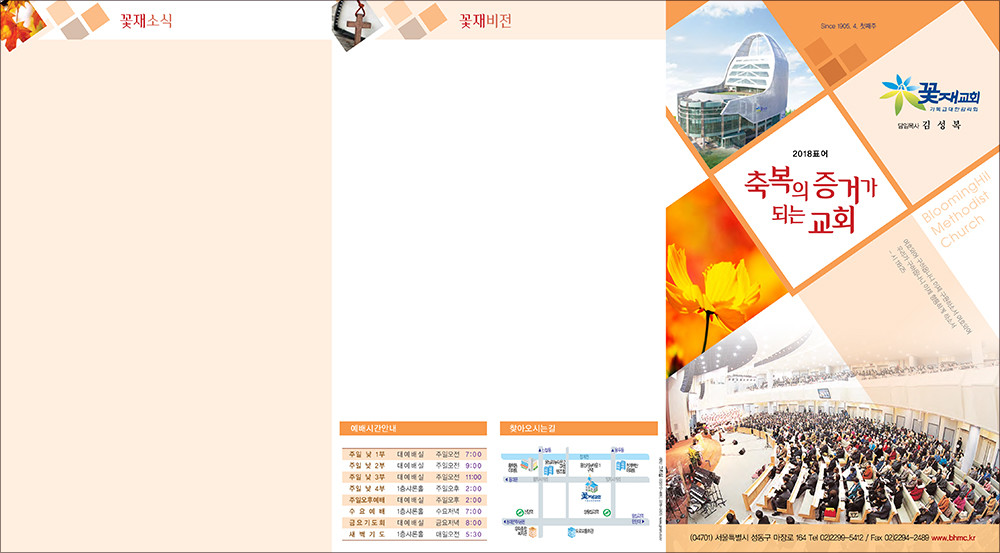Viewport: 1000px width, 553px height.
Task: Click the 금요기도회 schedule row
Action: 413,522
